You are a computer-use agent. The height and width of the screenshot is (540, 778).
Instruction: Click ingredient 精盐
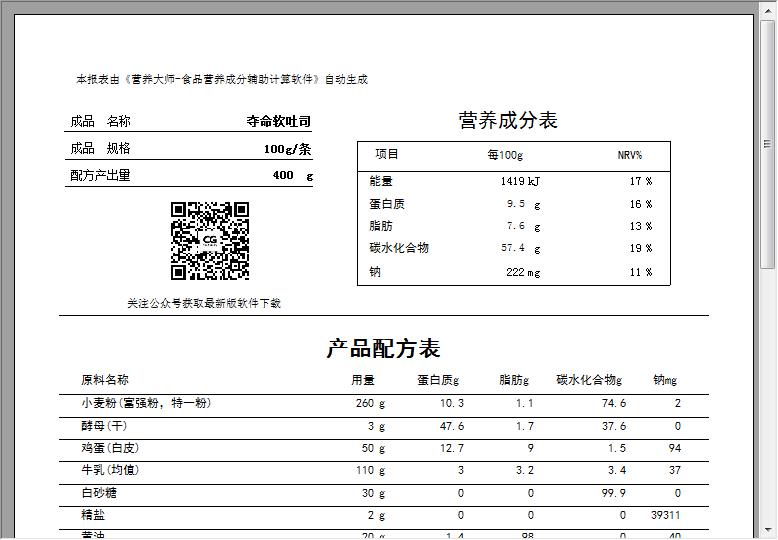tap(93, 515)
